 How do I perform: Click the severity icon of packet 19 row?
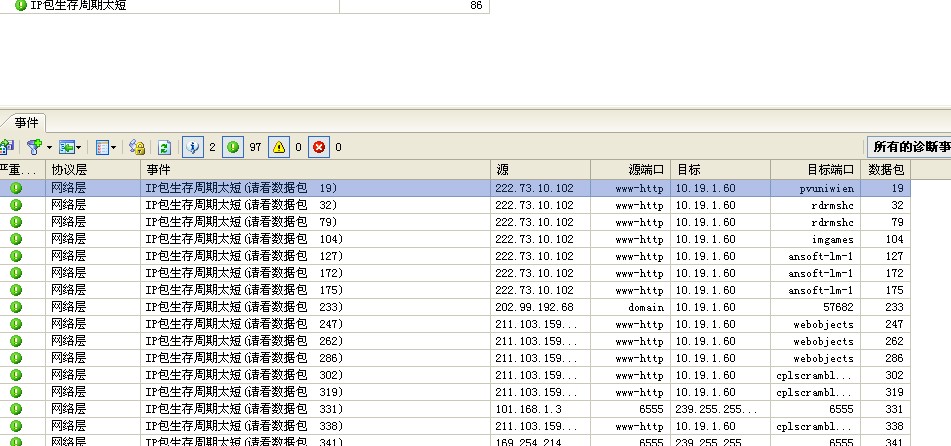[x=16, y=188]
